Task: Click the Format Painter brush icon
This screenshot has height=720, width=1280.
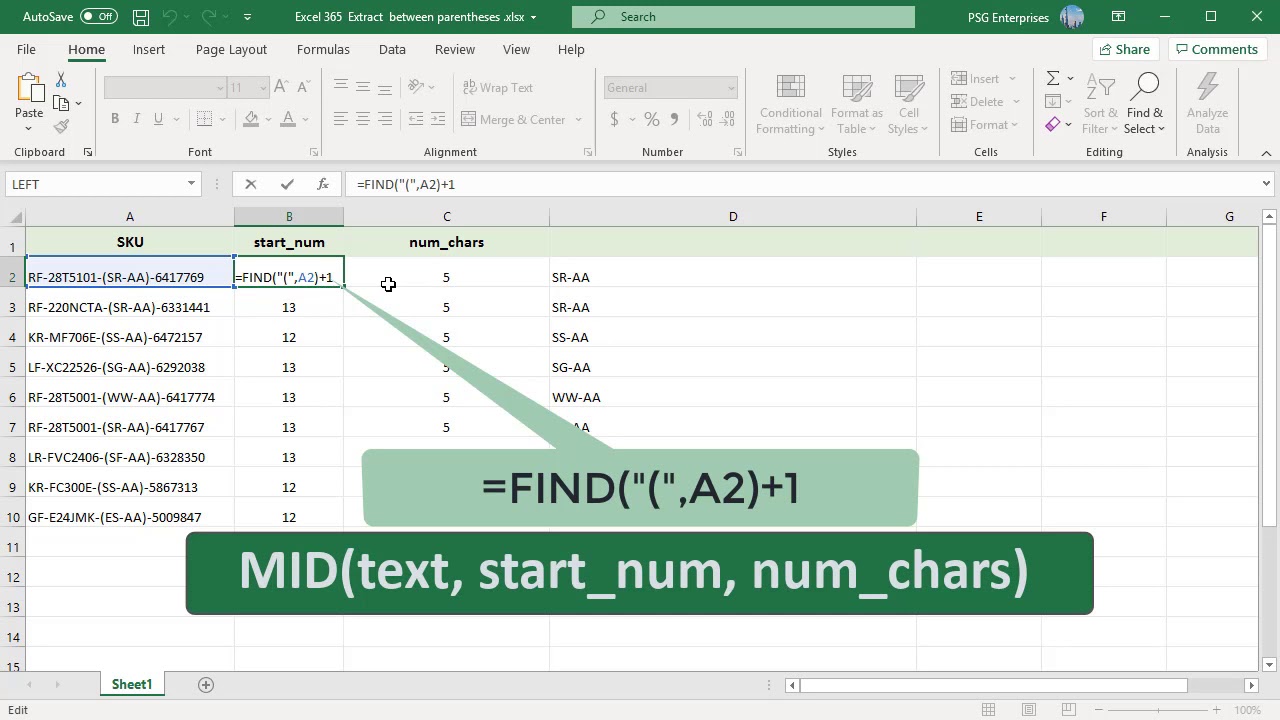Action: point(61,126)
